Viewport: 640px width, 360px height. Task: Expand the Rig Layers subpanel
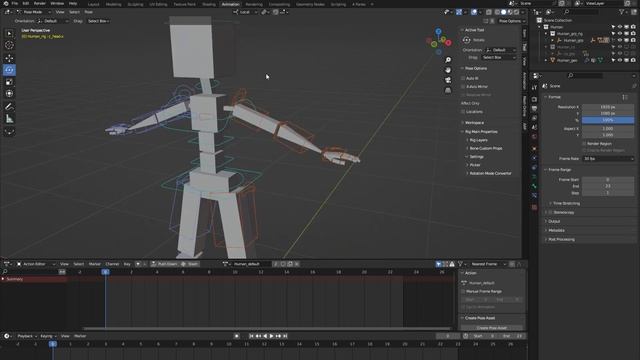[478, 140]
